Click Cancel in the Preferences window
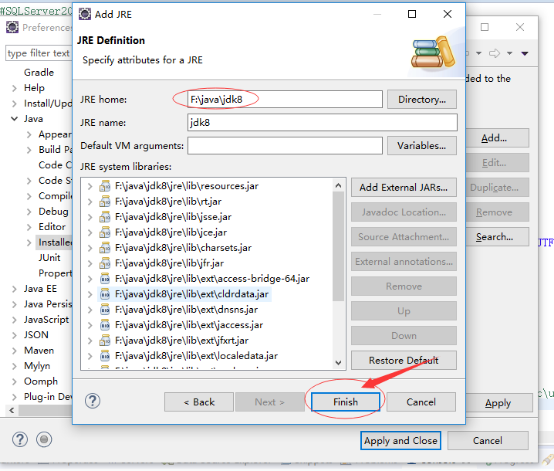The width and height of the screenshot is (554, 471). pyautogui.click(x=488, y=441)
